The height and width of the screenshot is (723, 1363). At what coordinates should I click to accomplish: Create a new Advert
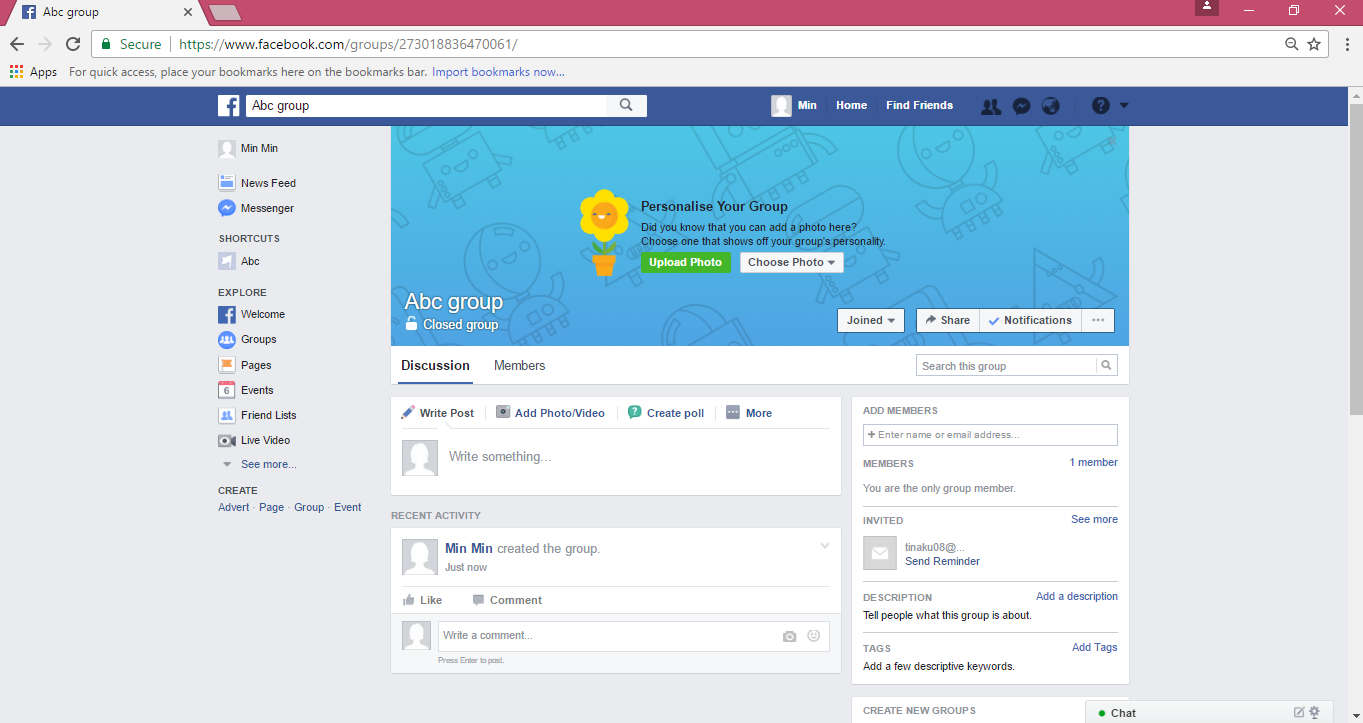(x=234, y=507)
